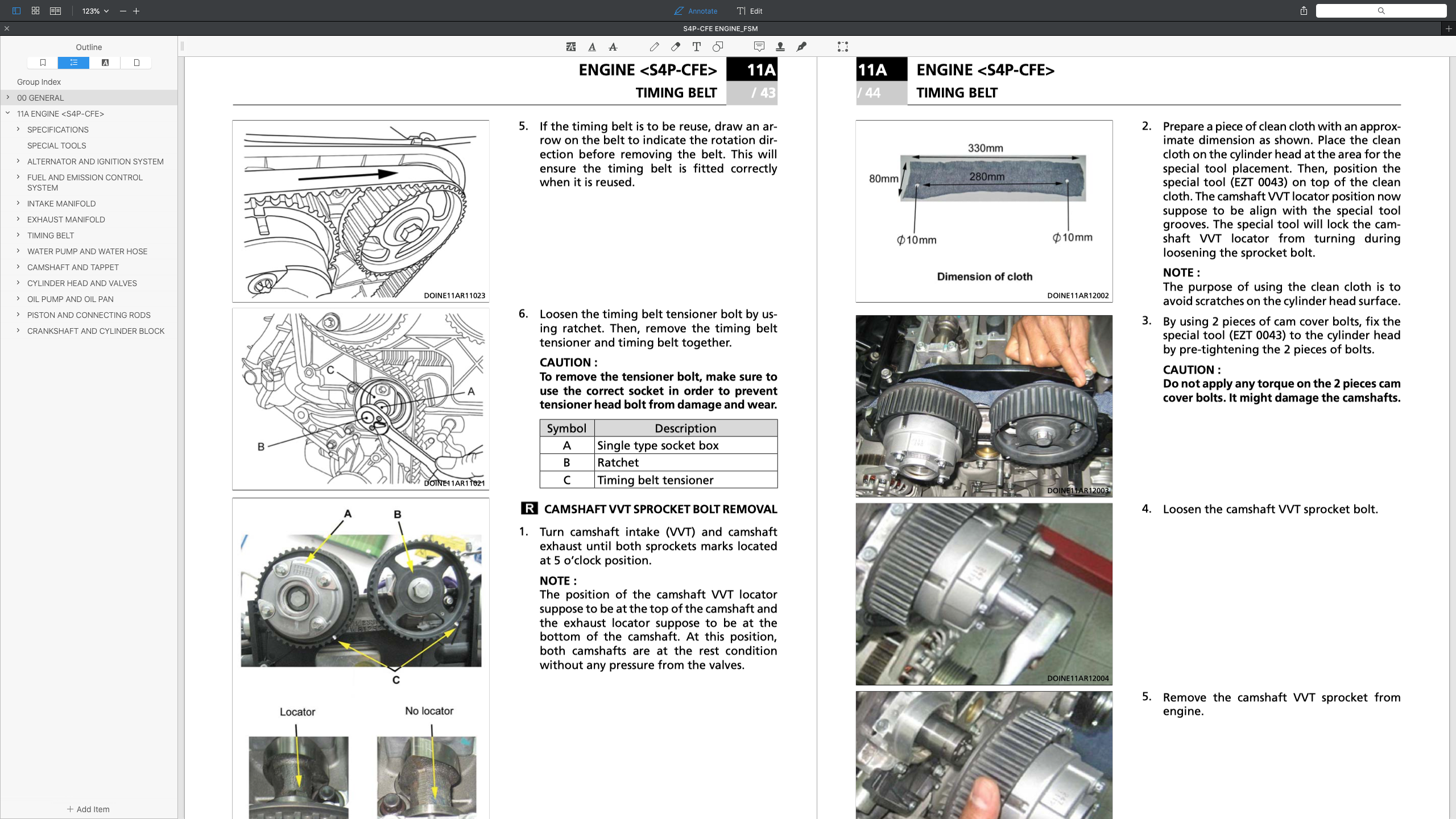Switch sidebar to Bookmarks view

point(43,63)
